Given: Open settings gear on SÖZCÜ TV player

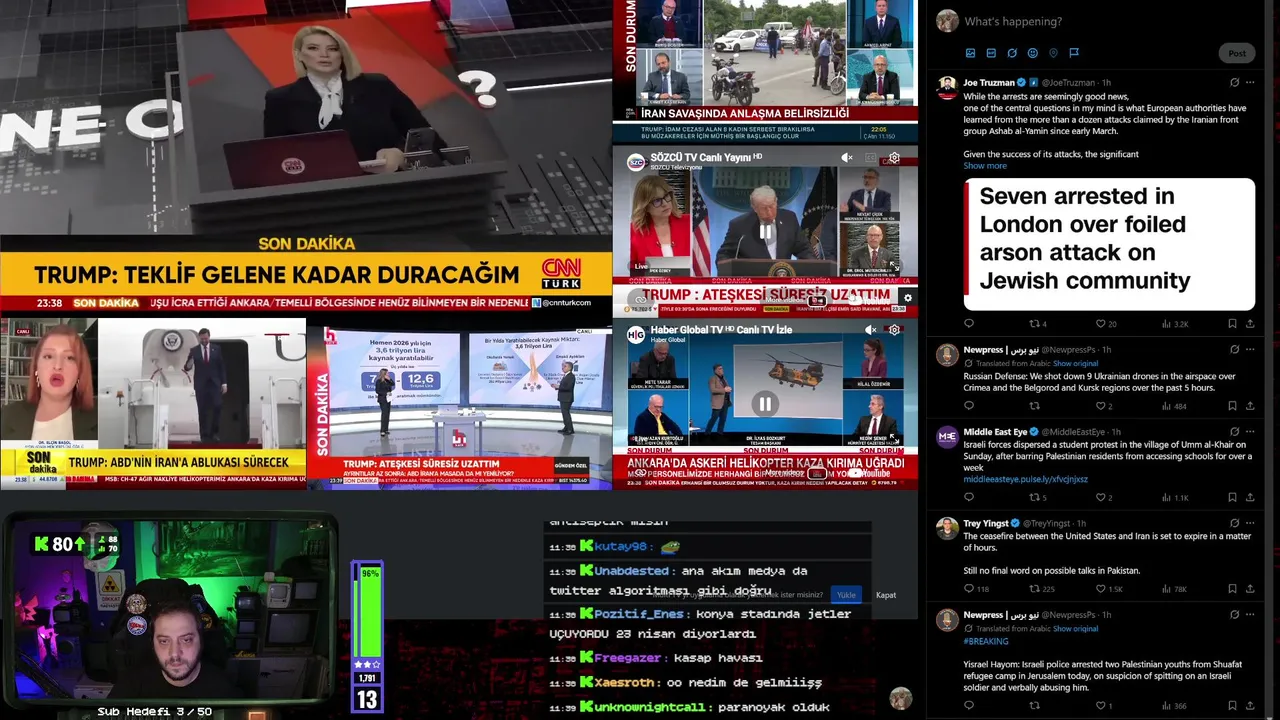Looking at the screenshot, I should tap(894, 158).
